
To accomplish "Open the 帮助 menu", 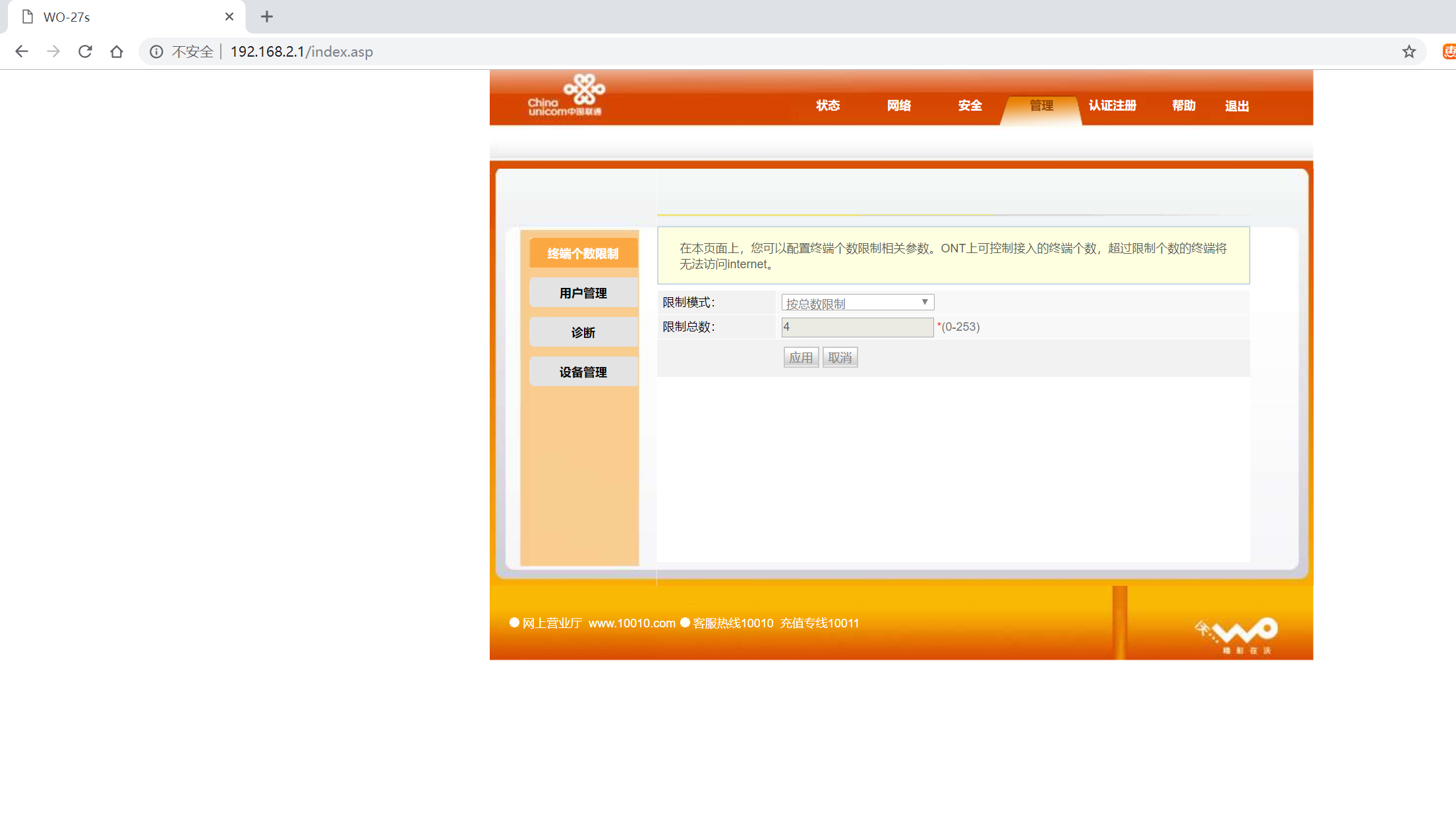I will tap(1184, 105).
